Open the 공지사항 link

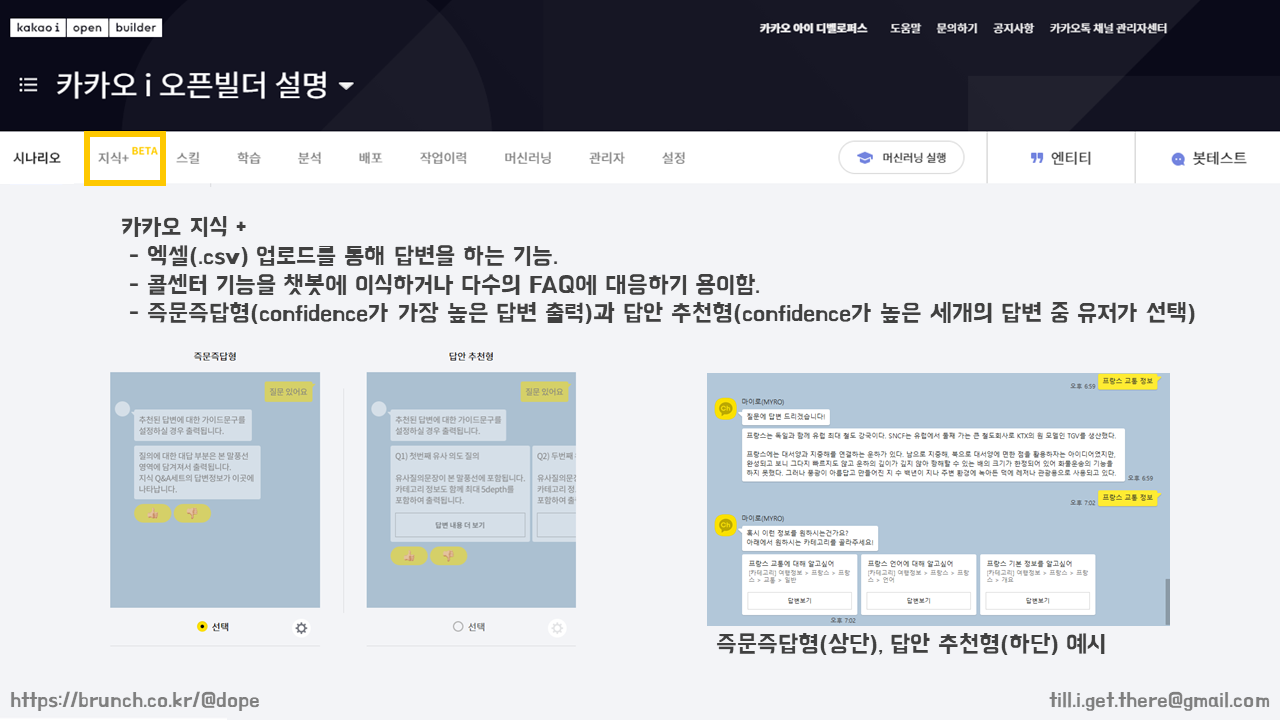[x=1013, y=28]
